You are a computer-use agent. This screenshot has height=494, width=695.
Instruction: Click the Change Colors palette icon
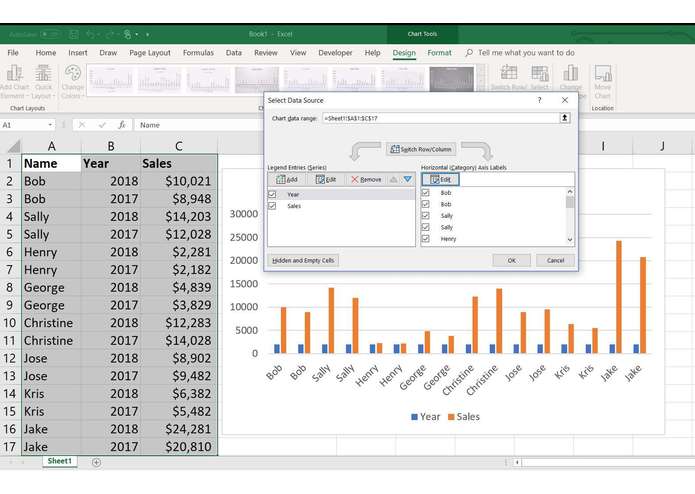point(73,73)
